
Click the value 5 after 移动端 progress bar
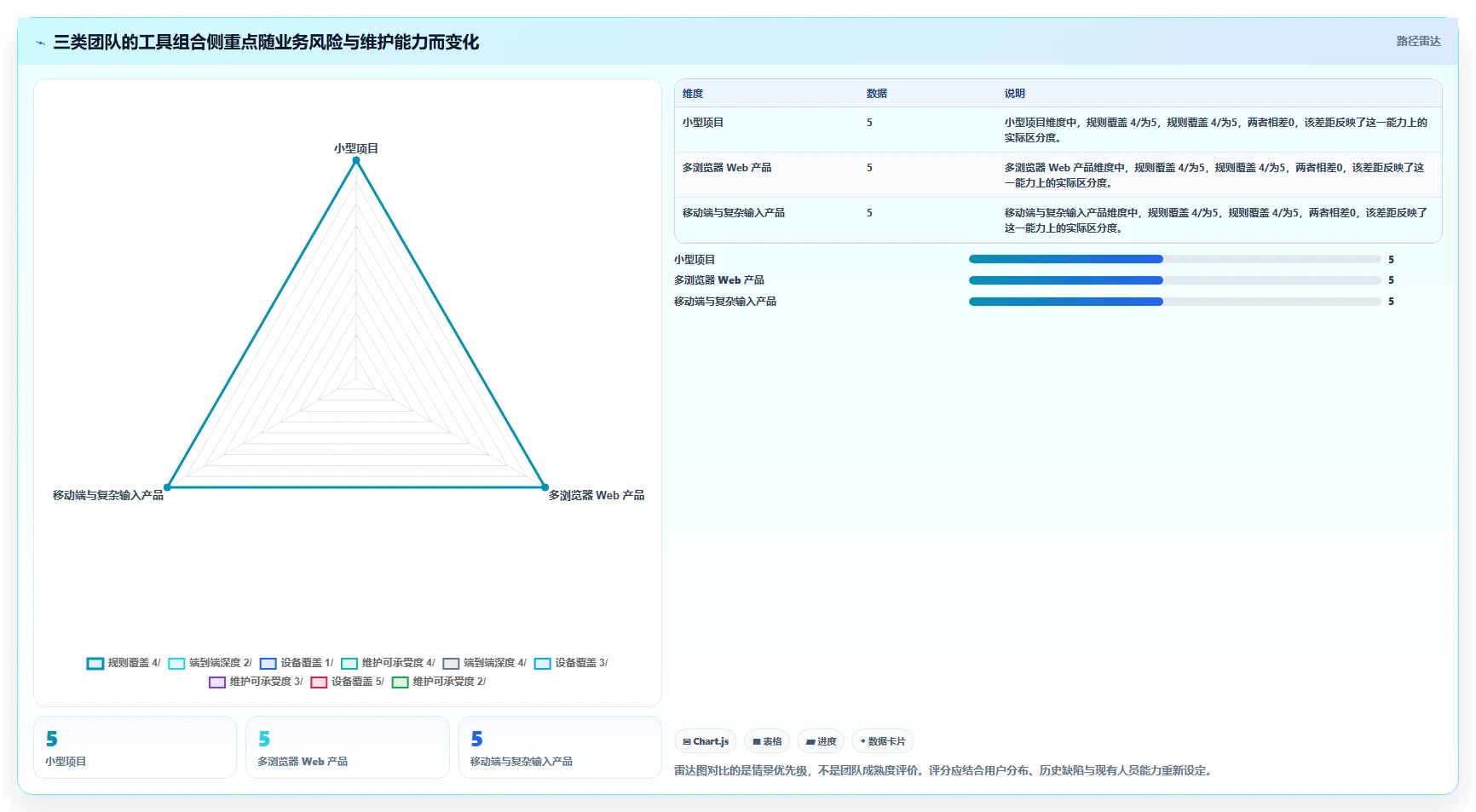click(x=1391, y=302)
